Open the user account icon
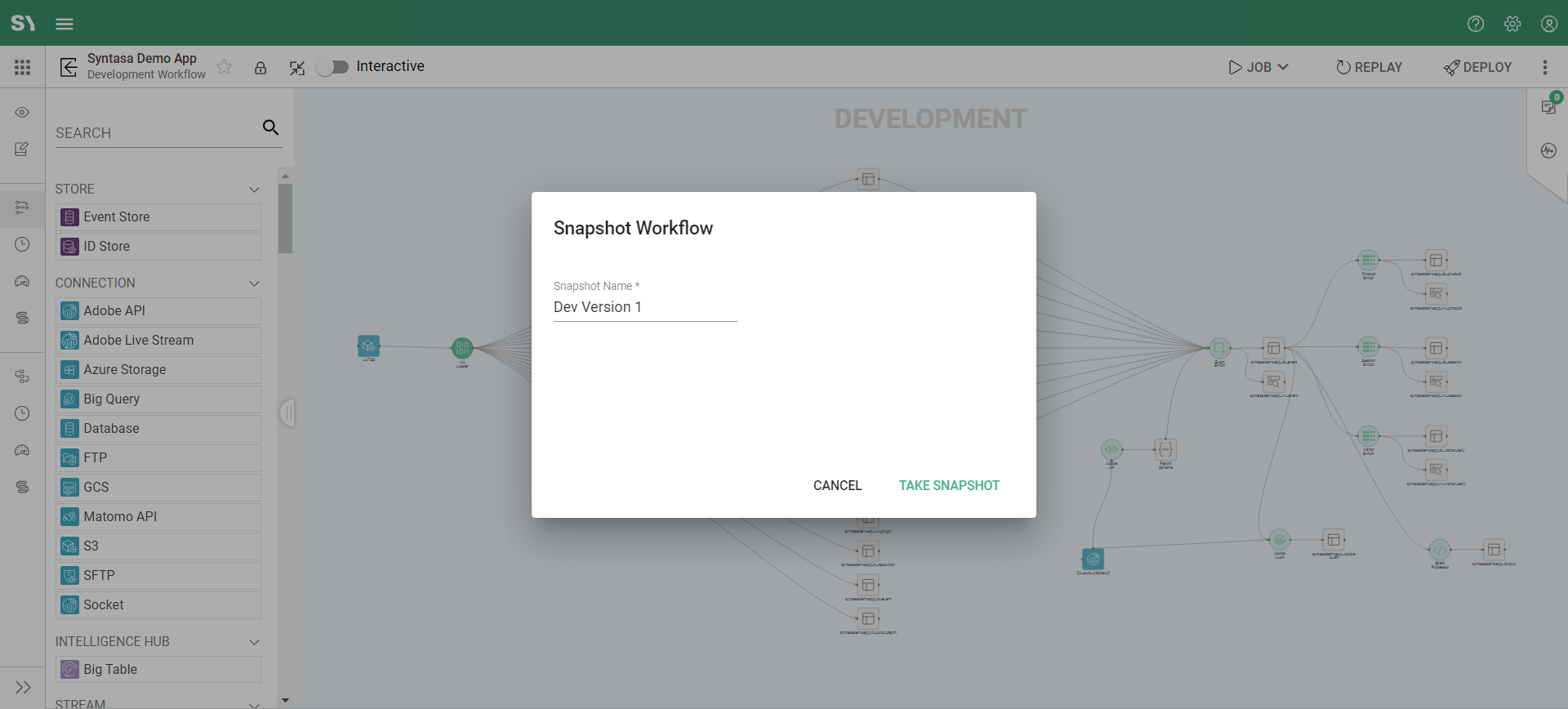1568x709 pixels. (x=1548, y=24)
